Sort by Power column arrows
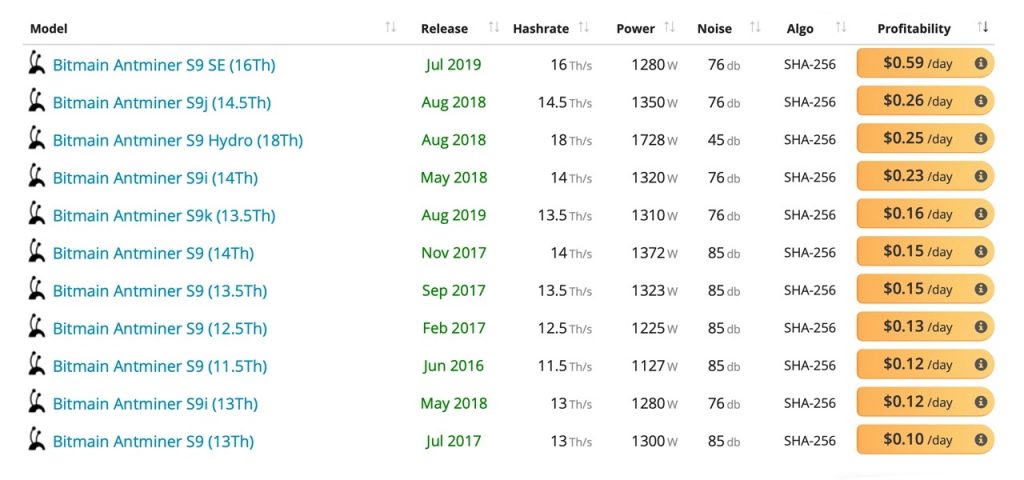The image size is (1024, 480). coord(669,27)
